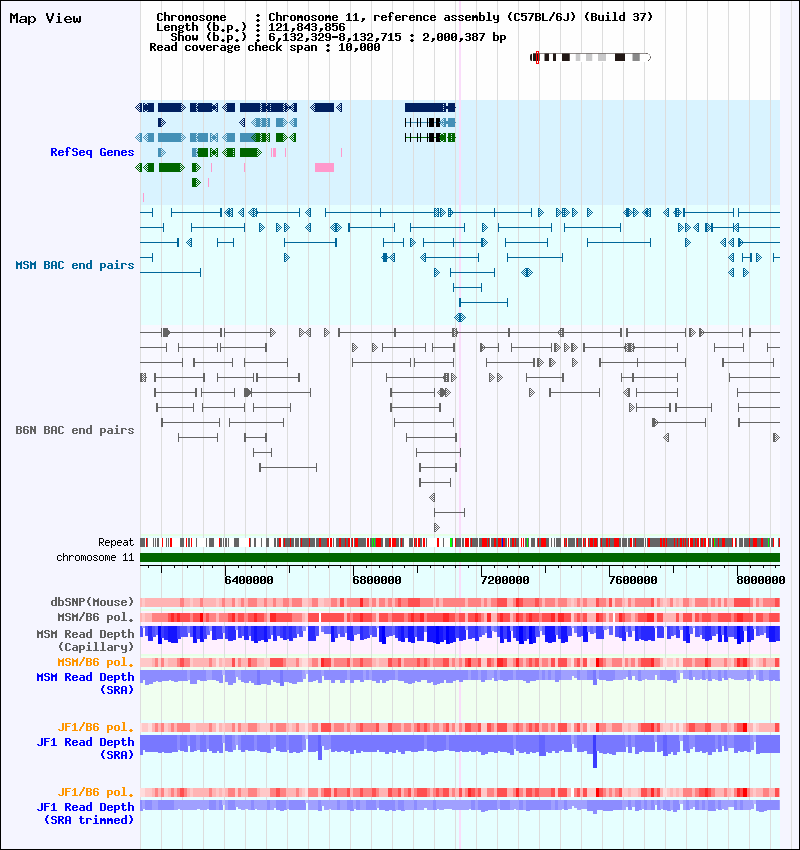The height and width of the screenshot is (850, 800).
Task: Click the MSM Read Depth (Capillary) label
Action: pos(86,640)
